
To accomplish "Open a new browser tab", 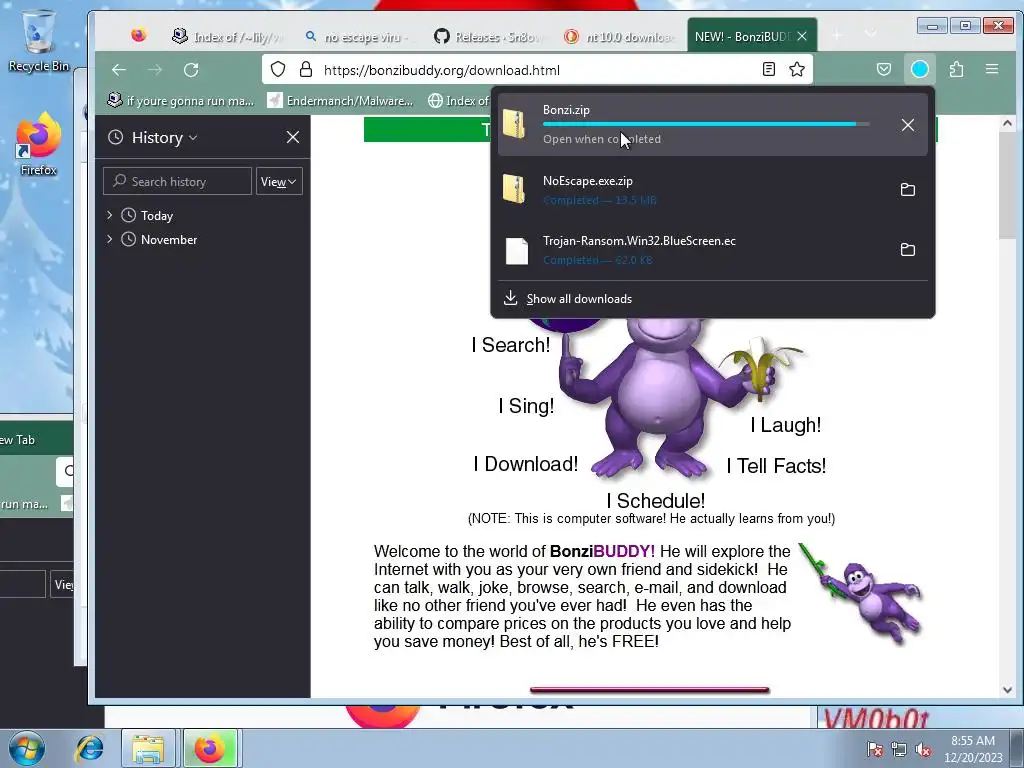I will point(837,35).
